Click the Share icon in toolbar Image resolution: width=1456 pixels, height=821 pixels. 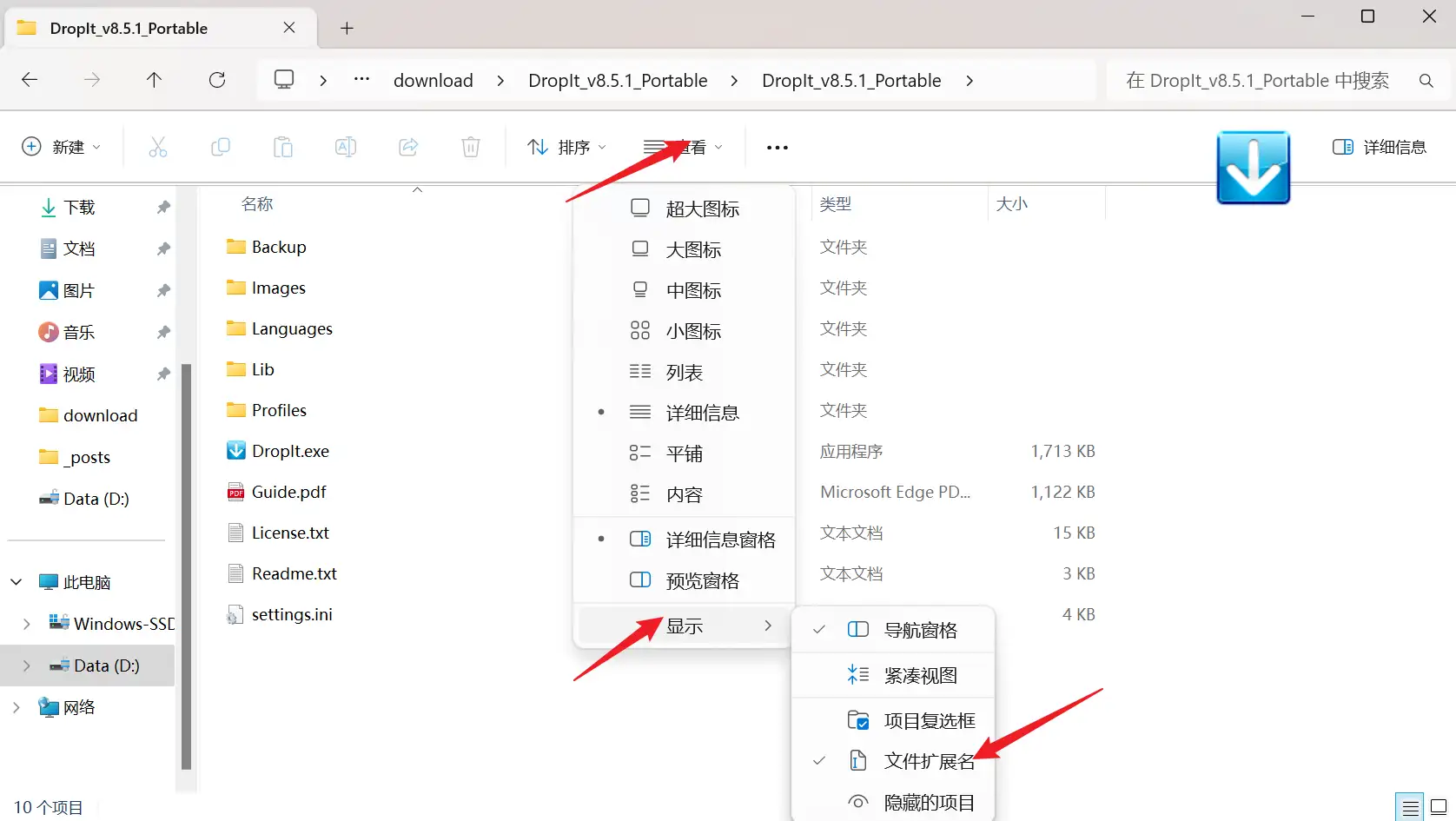[x=408, y=148]
